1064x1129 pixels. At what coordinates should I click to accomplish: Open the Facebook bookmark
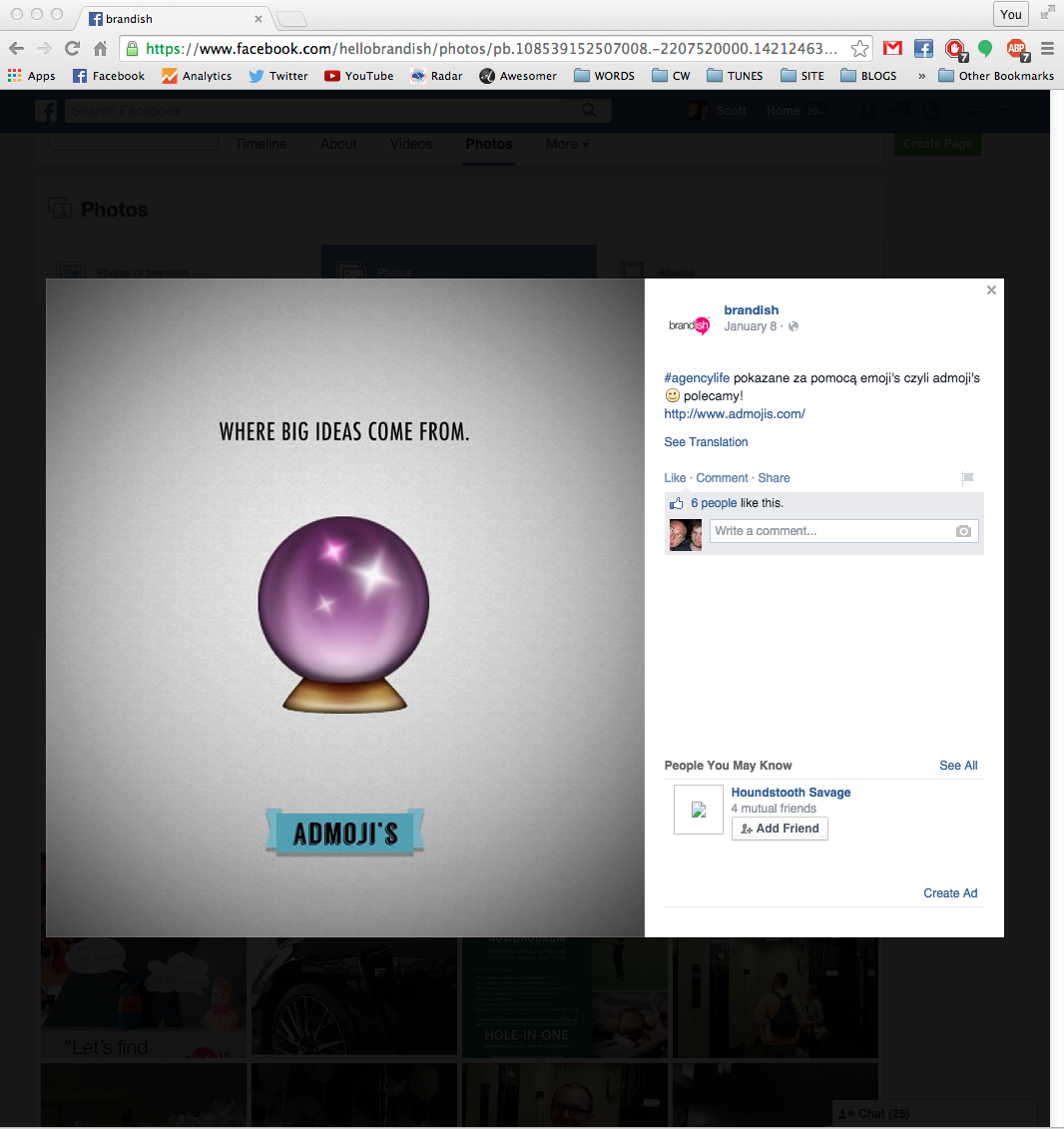pos(109,76)
